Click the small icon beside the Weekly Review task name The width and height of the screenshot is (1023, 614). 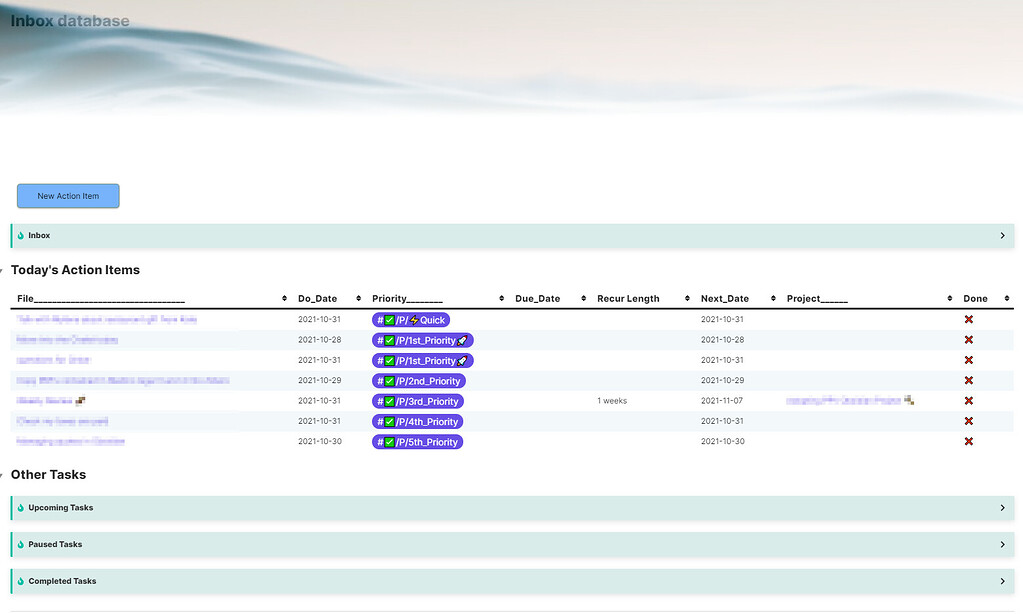tap(82, 401)
